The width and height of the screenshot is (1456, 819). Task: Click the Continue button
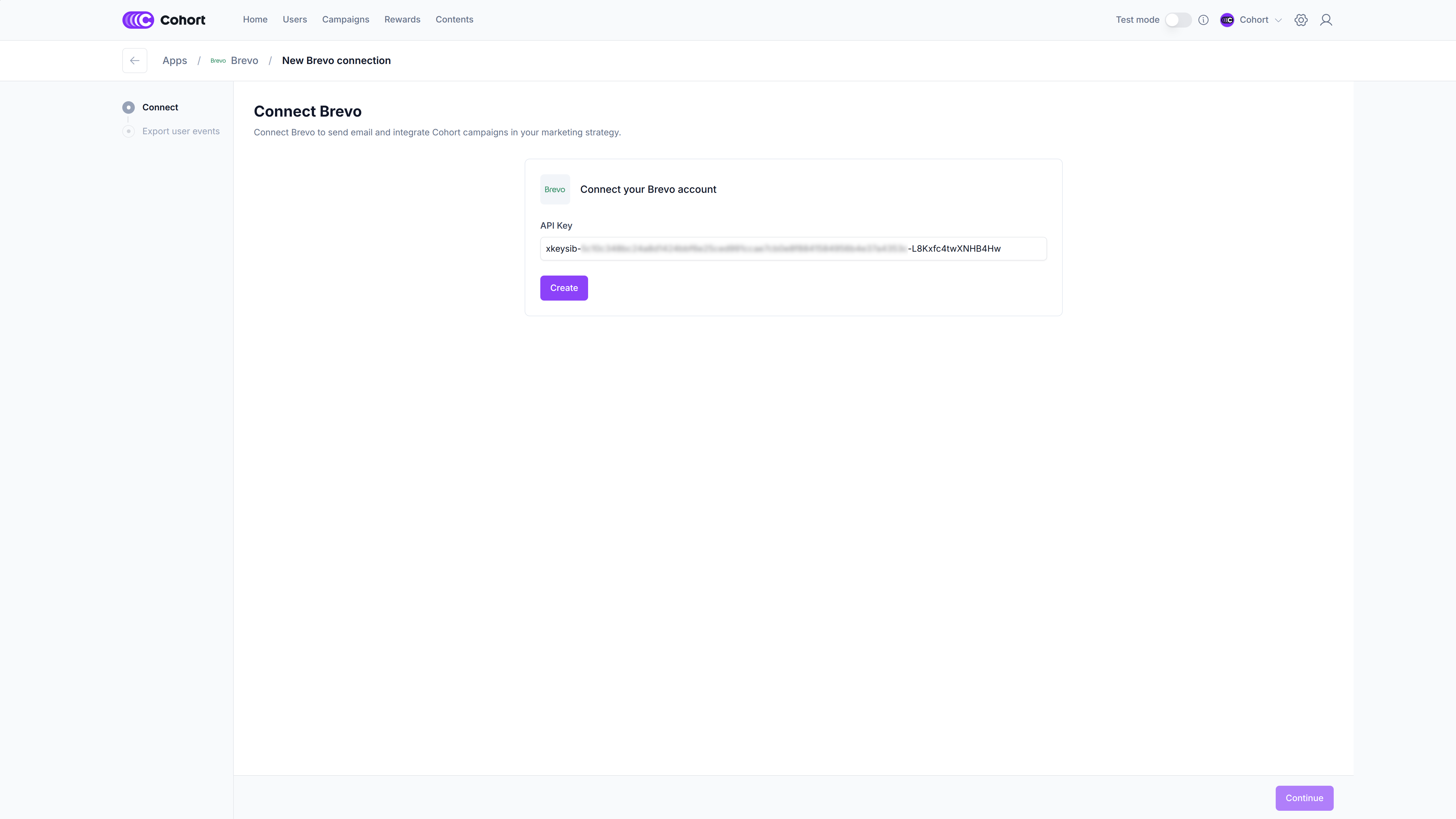pos(1304,797)
